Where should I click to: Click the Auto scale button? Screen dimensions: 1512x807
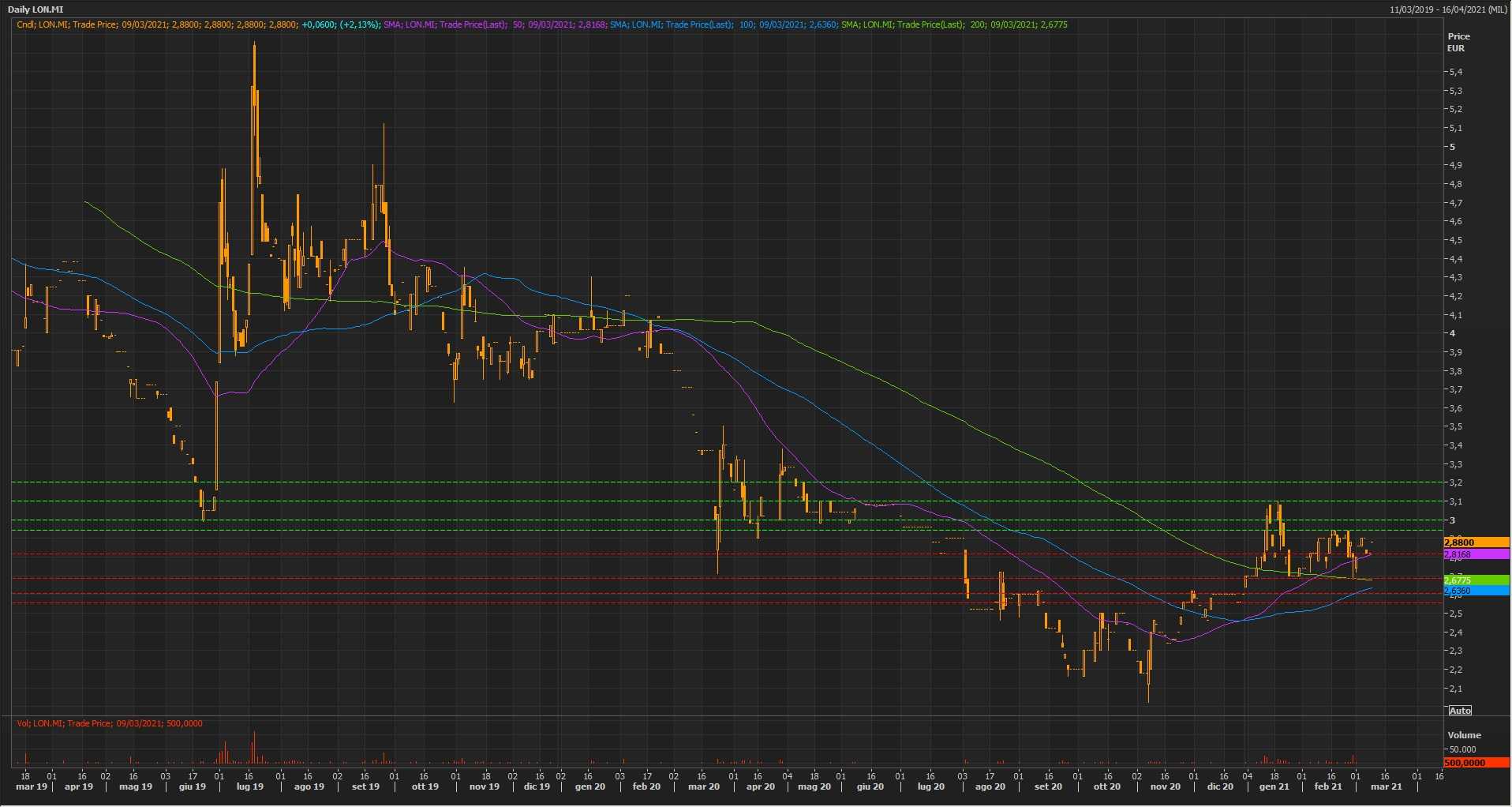(x=1460, y=711)
